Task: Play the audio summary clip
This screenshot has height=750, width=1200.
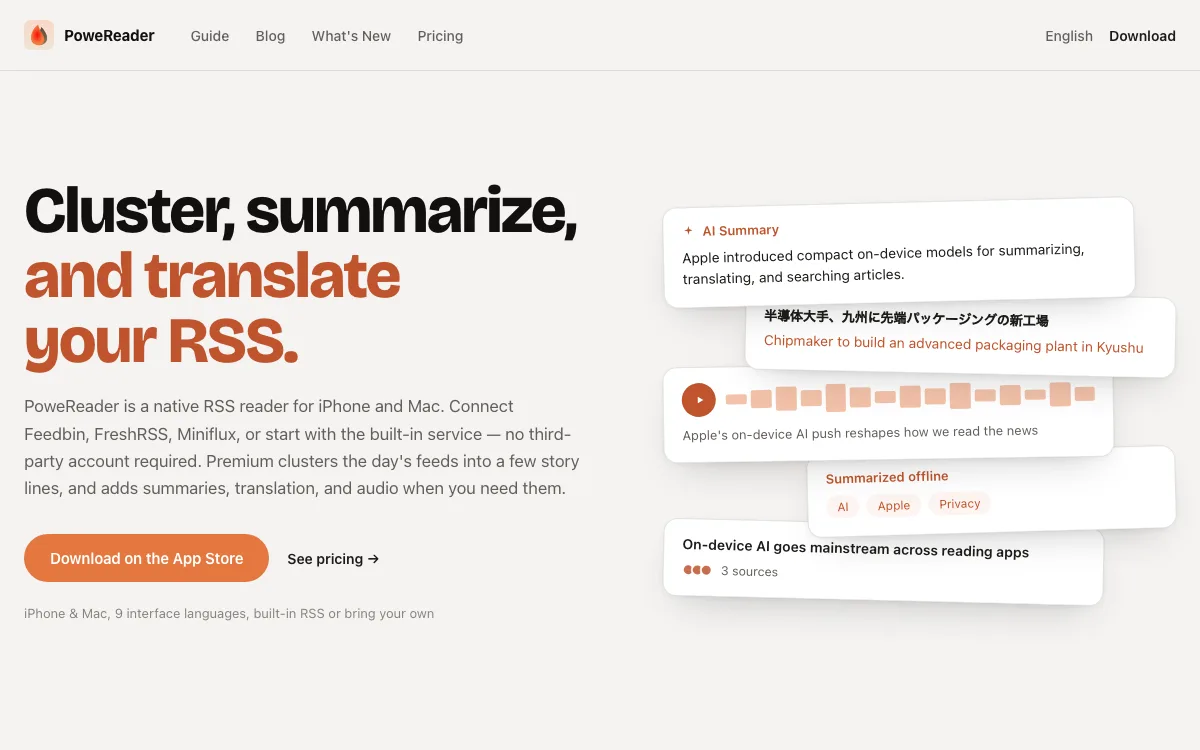Action: (x=699, y=400)
